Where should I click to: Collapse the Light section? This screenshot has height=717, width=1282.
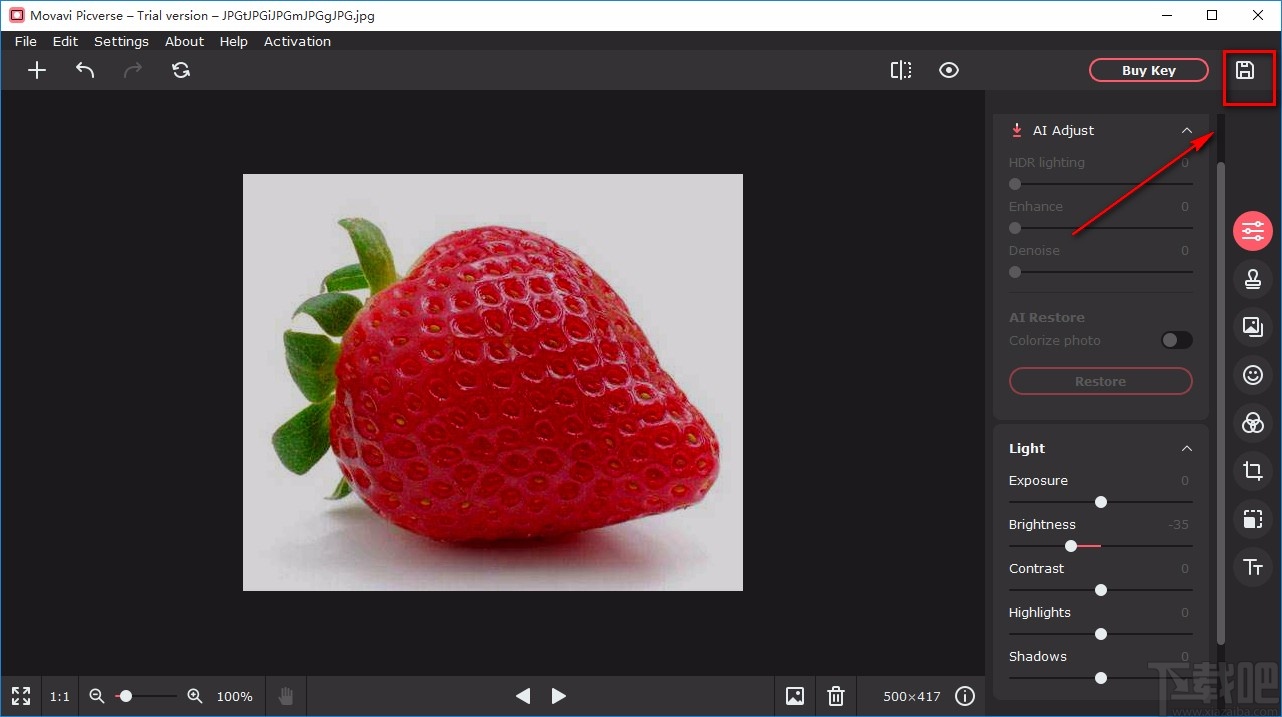point(1187,449)
